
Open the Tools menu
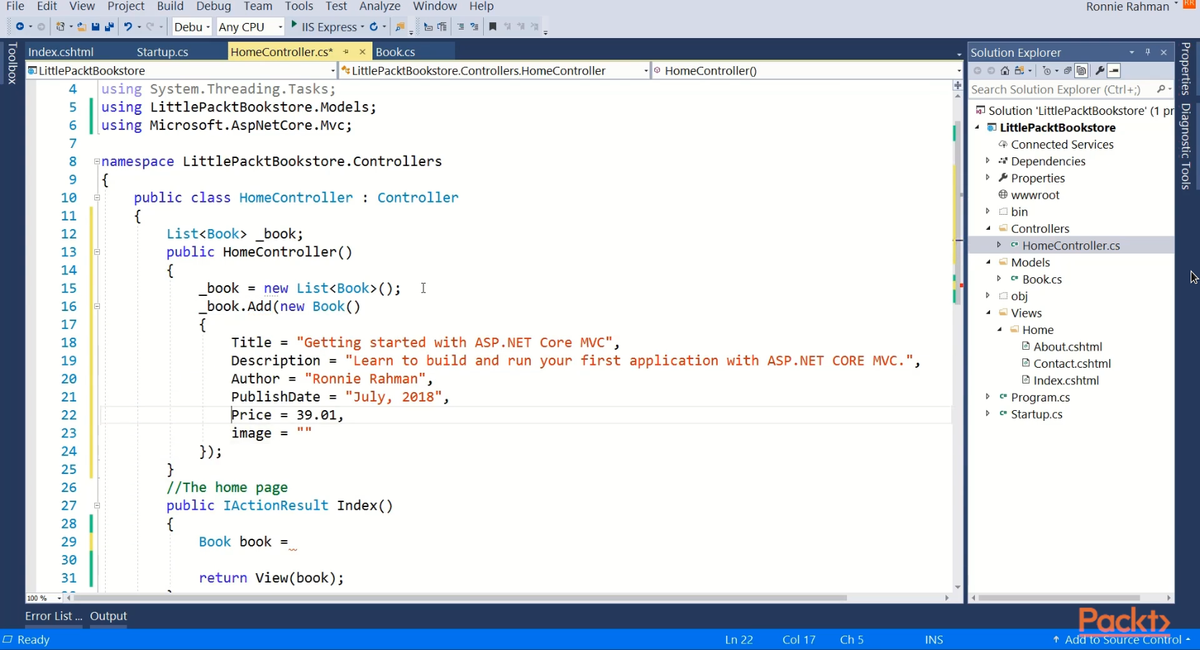pyautogui.click(x=299, y=6)
